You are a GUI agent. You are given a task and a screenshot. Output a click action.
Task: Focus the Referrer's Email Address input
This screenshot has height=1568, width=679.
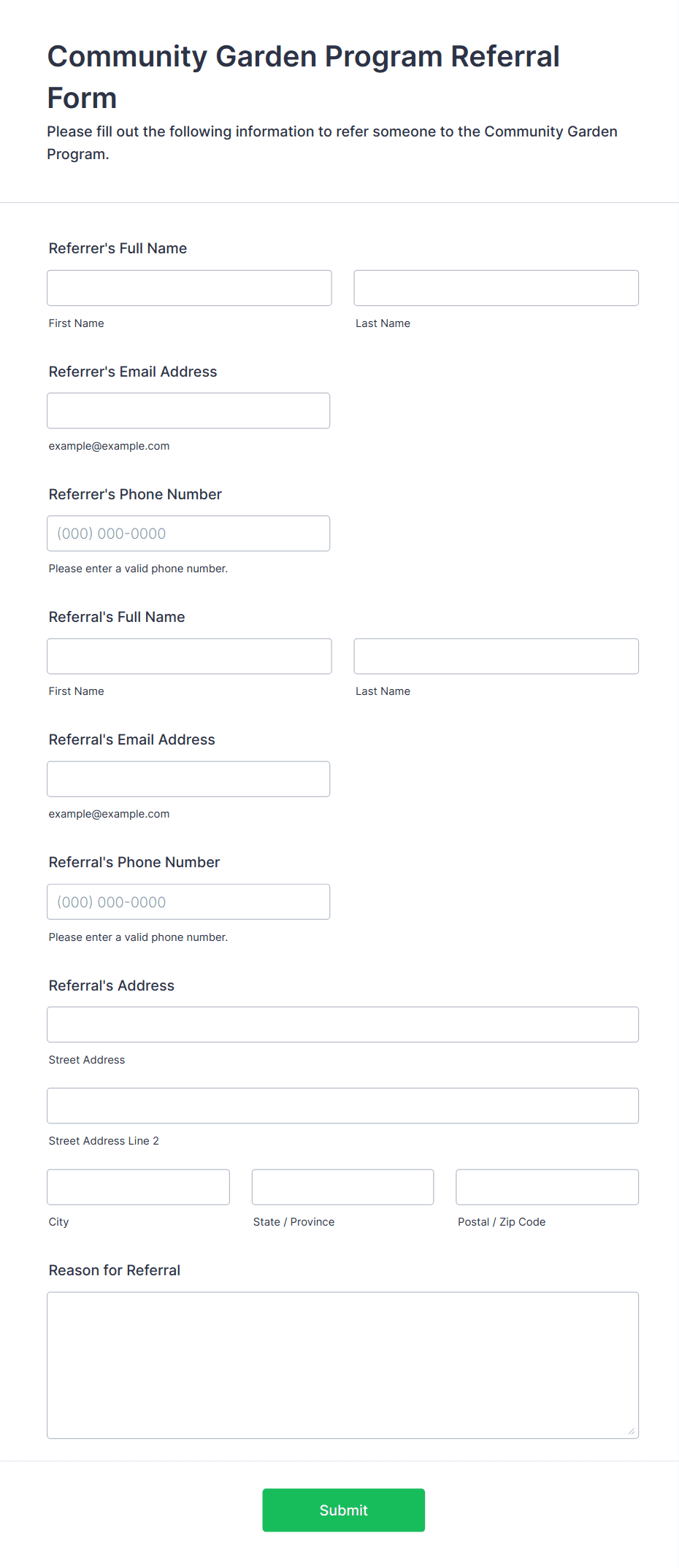click(188, 410)
